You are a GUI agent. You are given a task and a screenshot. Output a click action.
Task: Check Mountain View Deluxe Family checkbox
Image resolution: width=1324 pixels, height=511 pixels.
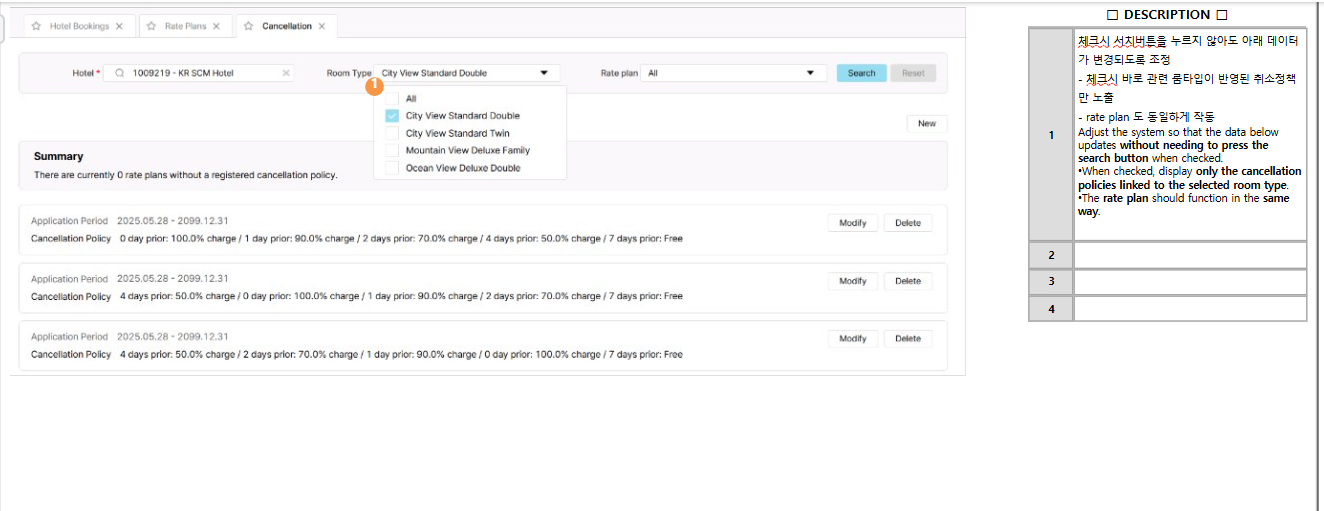(x=392, y=150)
